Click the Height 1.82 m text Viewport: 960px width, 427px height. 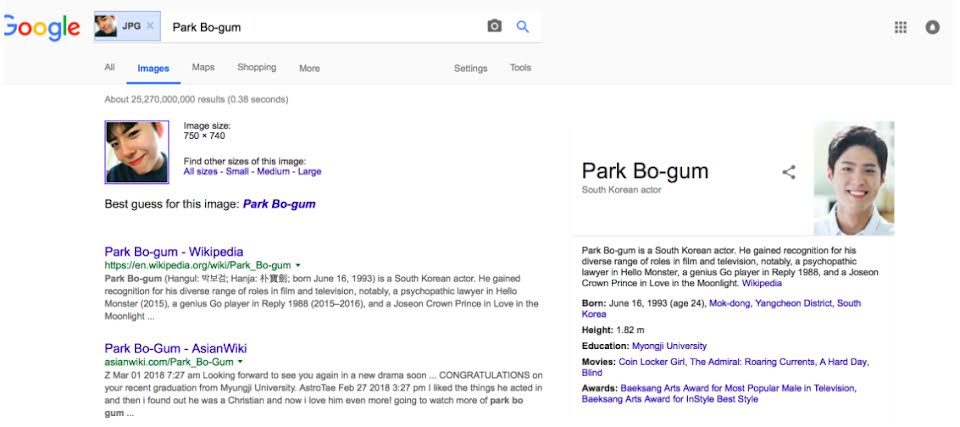(613, 330)
